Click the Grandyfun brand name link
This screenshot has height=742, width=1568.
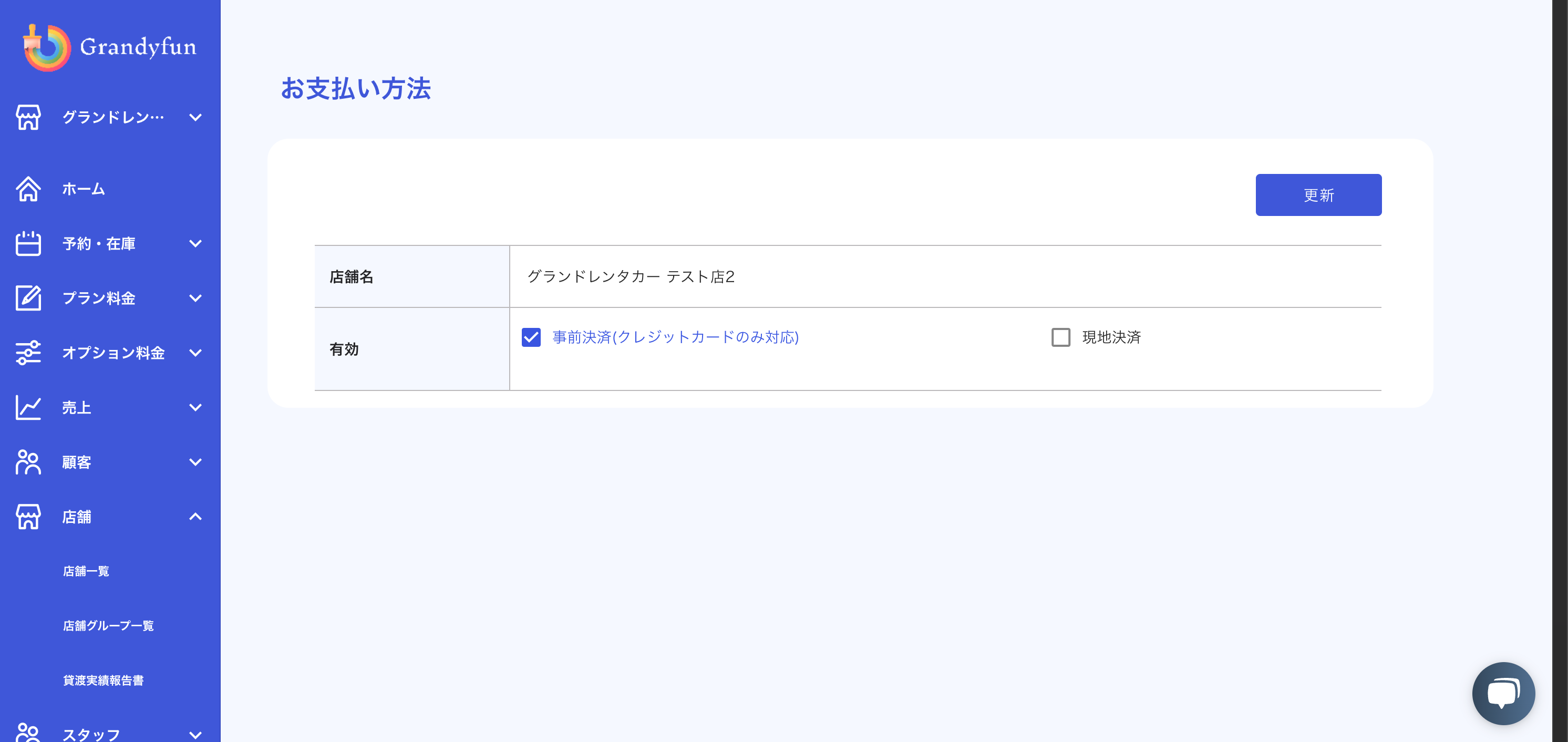tap(138, 47)
